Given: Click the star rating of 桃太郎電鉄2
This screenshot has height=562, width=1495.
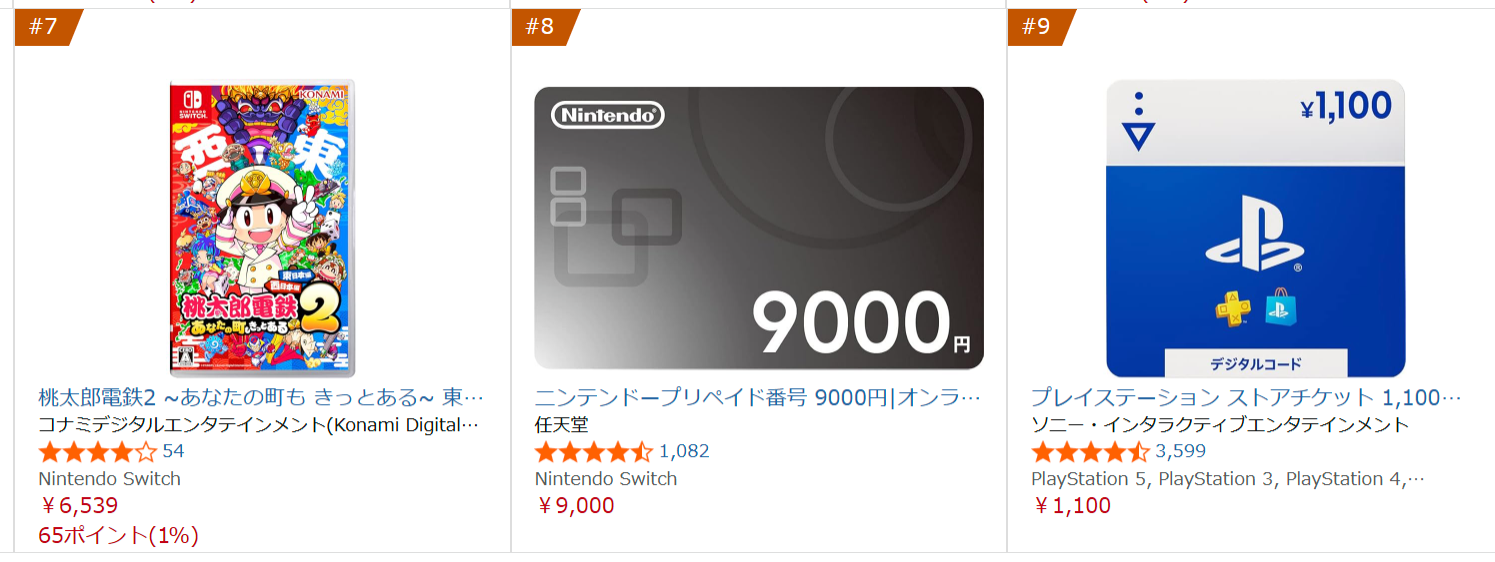Looking at the screenshot, I should pos(97,451).
